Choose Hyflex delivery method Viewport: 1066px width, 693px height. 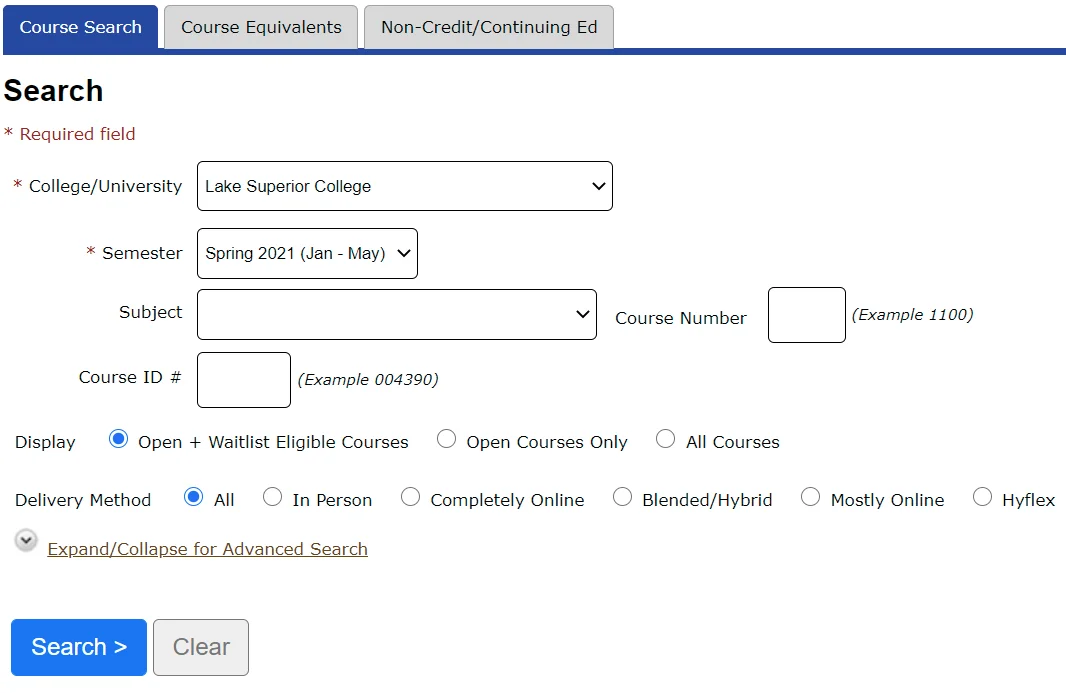point(982,497)
